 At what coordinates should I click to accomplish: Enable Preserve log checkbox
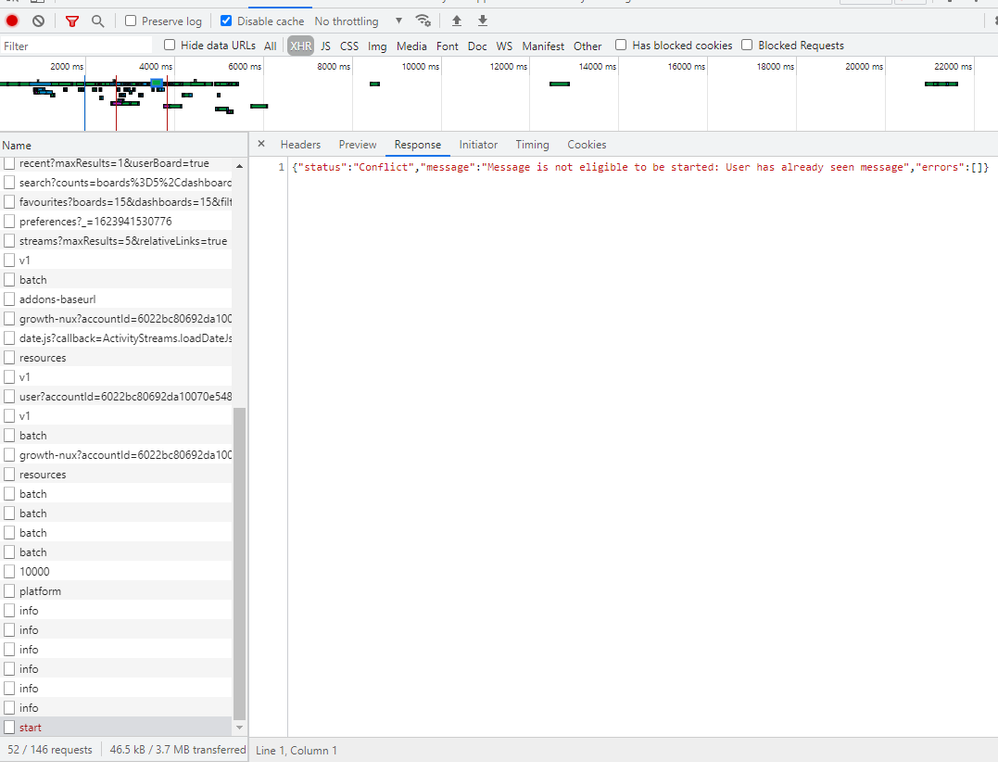(x=130, y=20)
